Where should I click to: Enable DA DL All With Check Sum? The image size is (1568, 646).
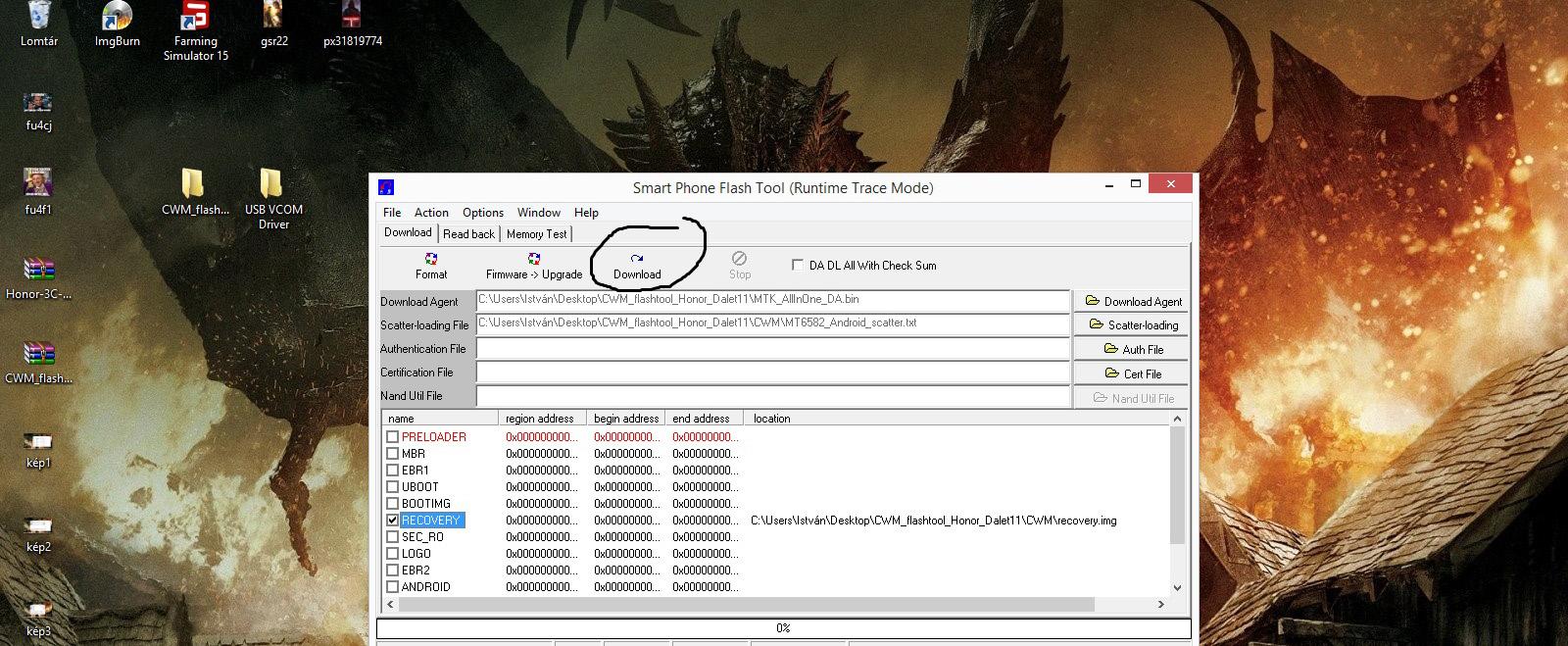[798, 265]
